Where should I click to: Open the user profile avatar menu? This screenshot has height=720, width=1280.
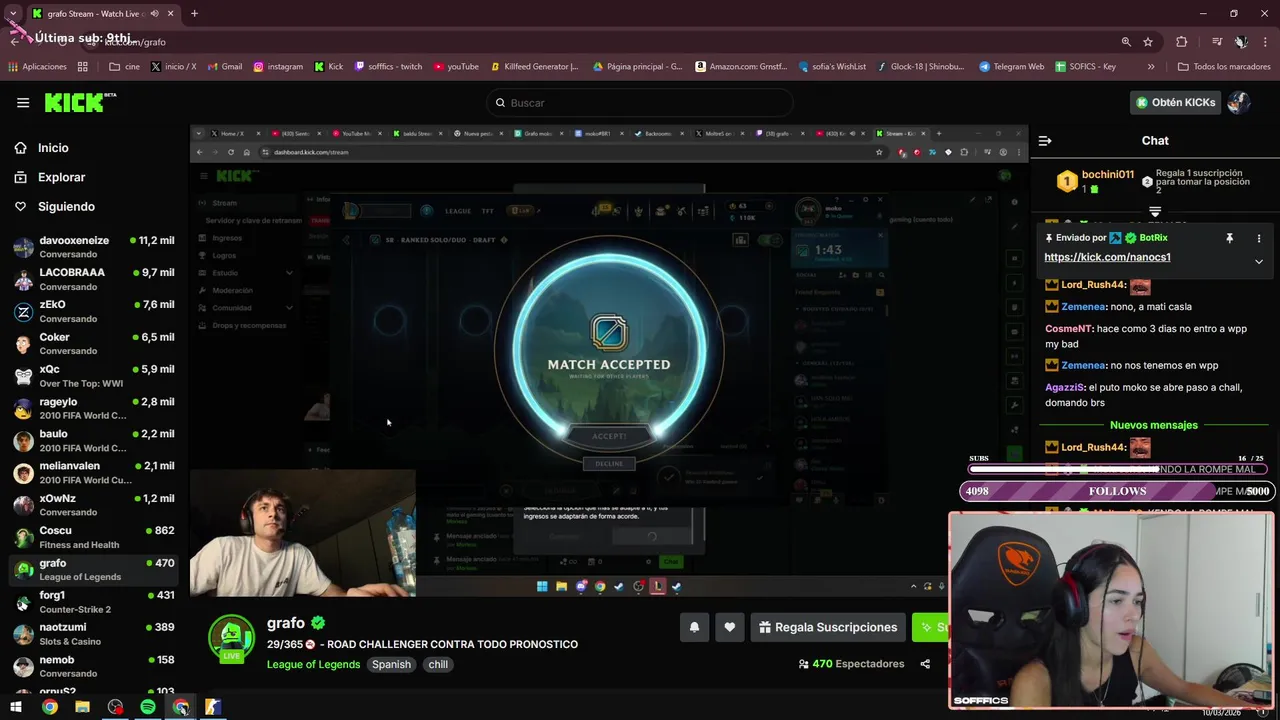point(1239,102)
